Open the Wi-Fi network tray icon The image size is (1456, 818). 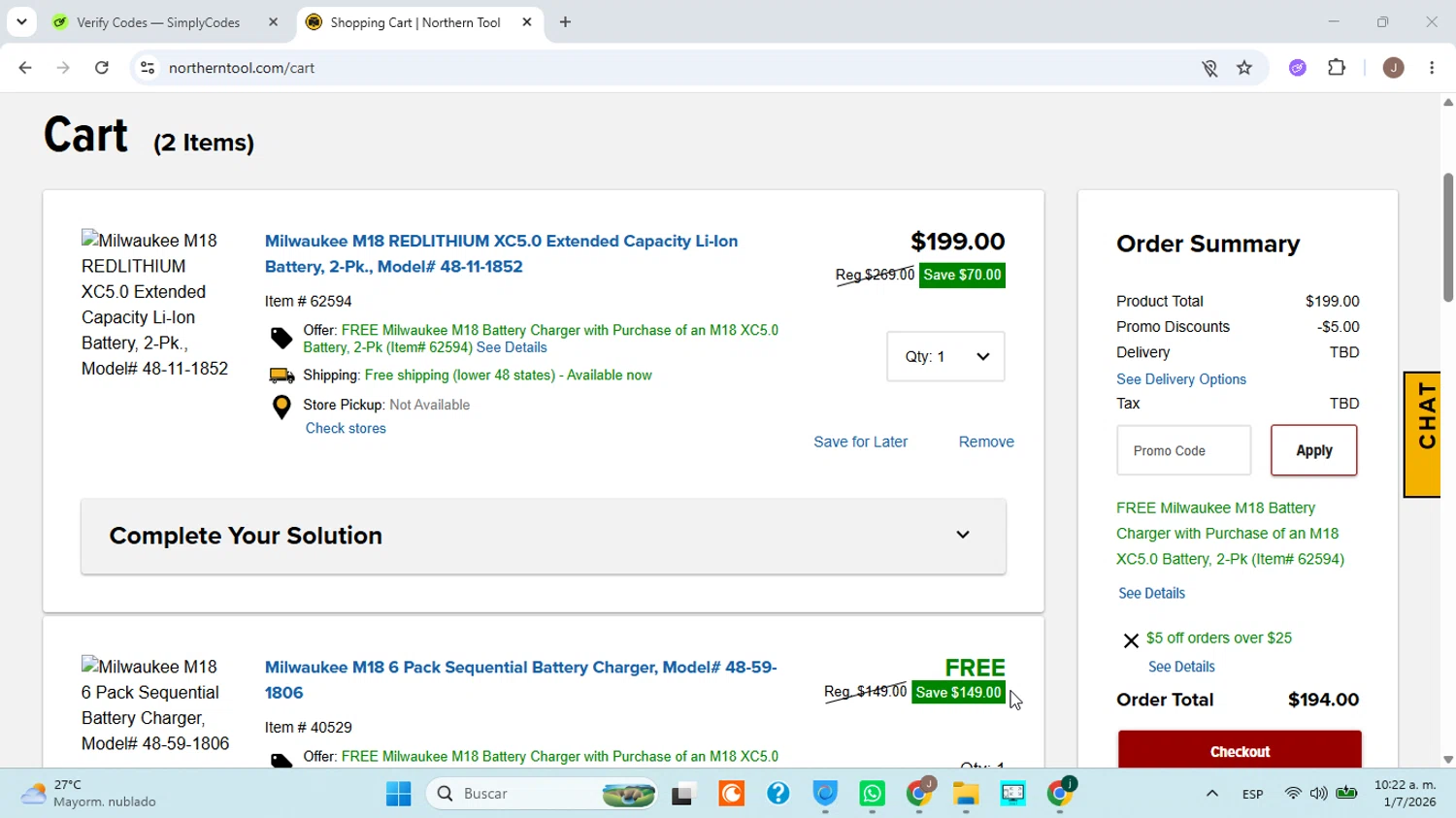tap(1293, 794)
